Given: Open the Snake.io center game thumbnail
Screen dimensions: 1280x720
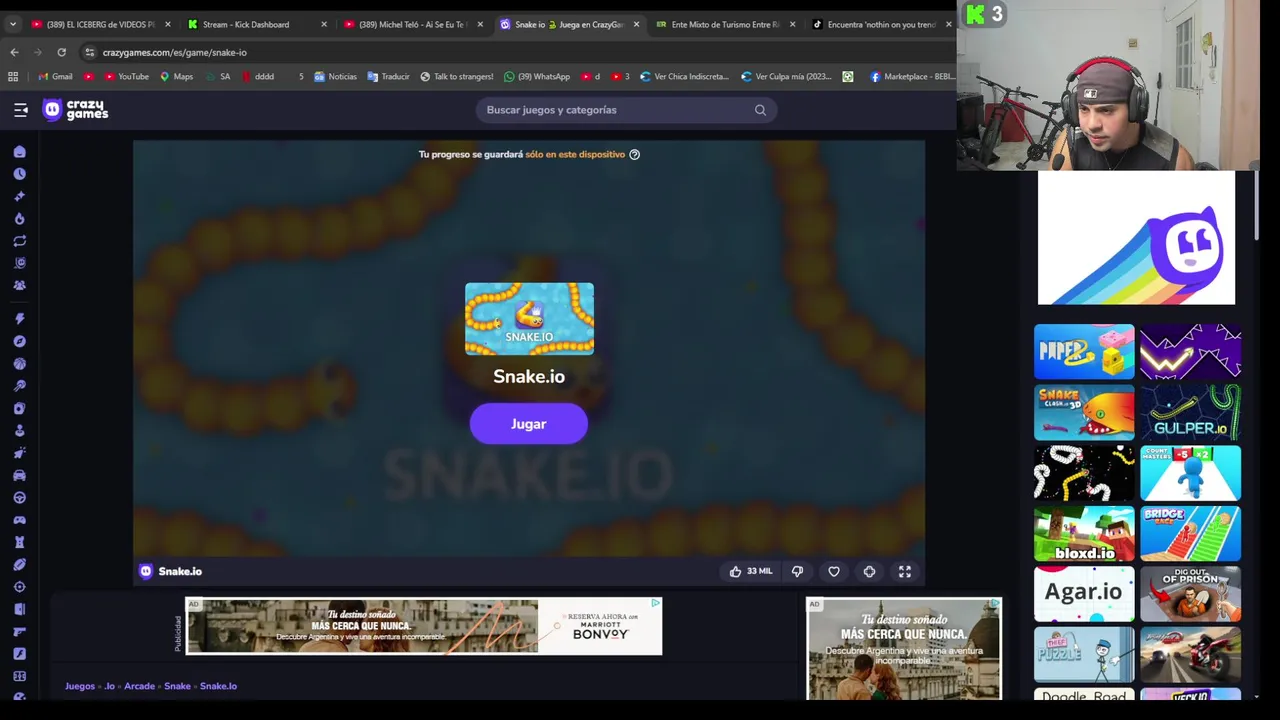Looking at the screenshot, I should tap(529, 319).
